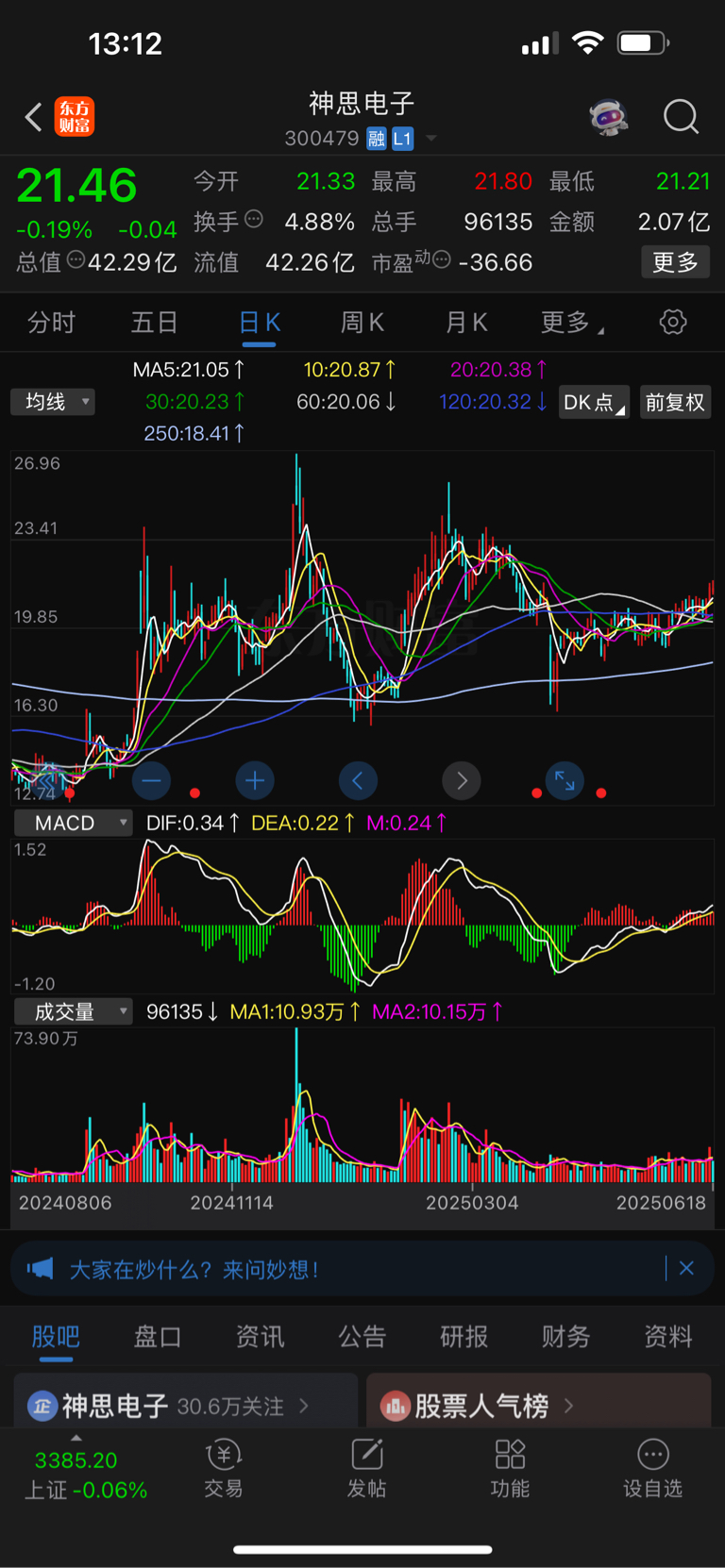Open the 东方财富 logo

(75, 117)
